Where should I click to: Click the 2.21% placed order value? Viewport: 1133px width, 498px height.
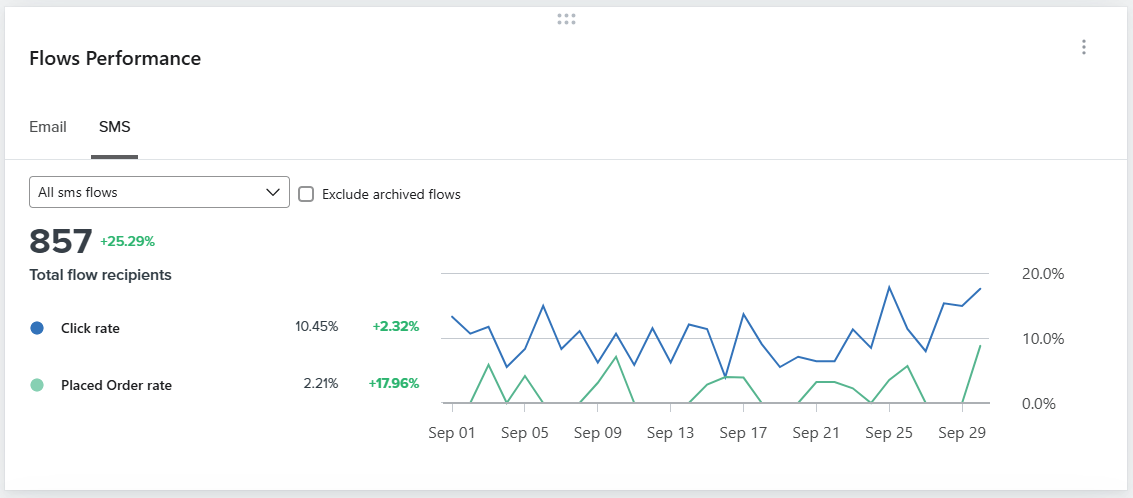coord(321,383)
